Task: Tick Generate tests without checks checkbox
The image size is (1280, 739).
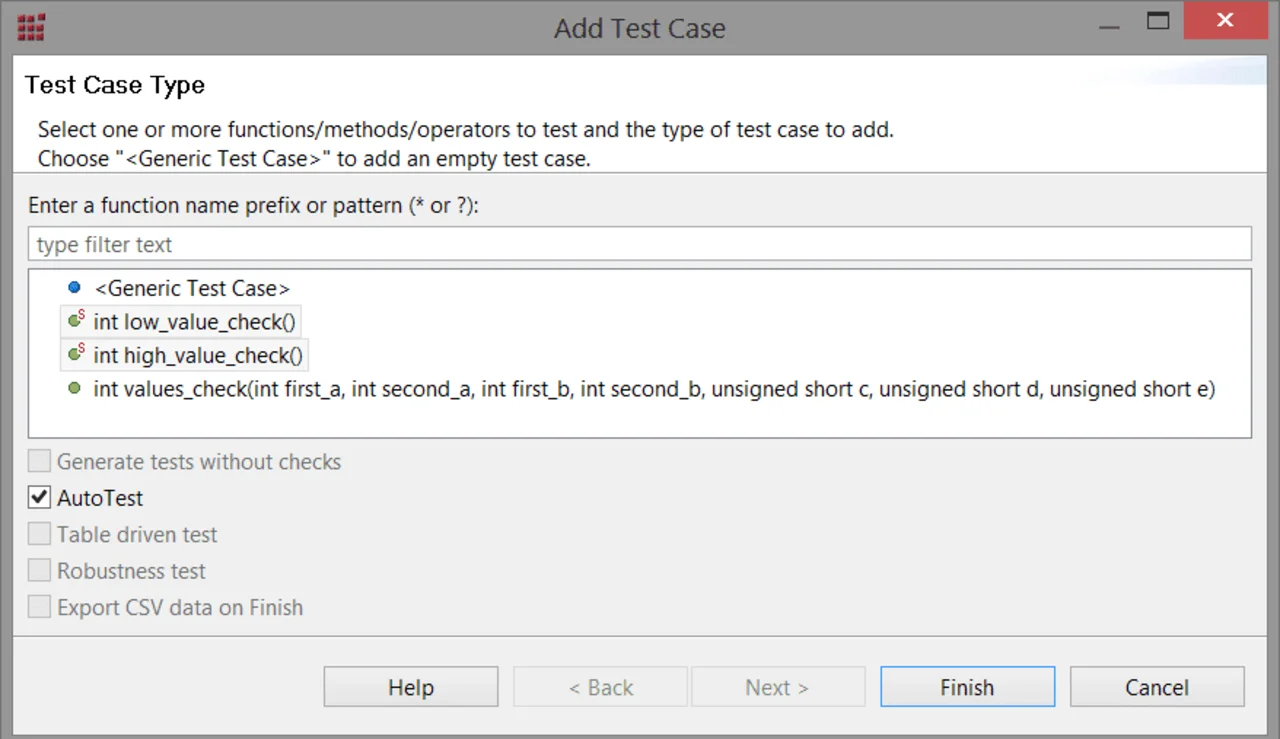Action: [39, 461]
